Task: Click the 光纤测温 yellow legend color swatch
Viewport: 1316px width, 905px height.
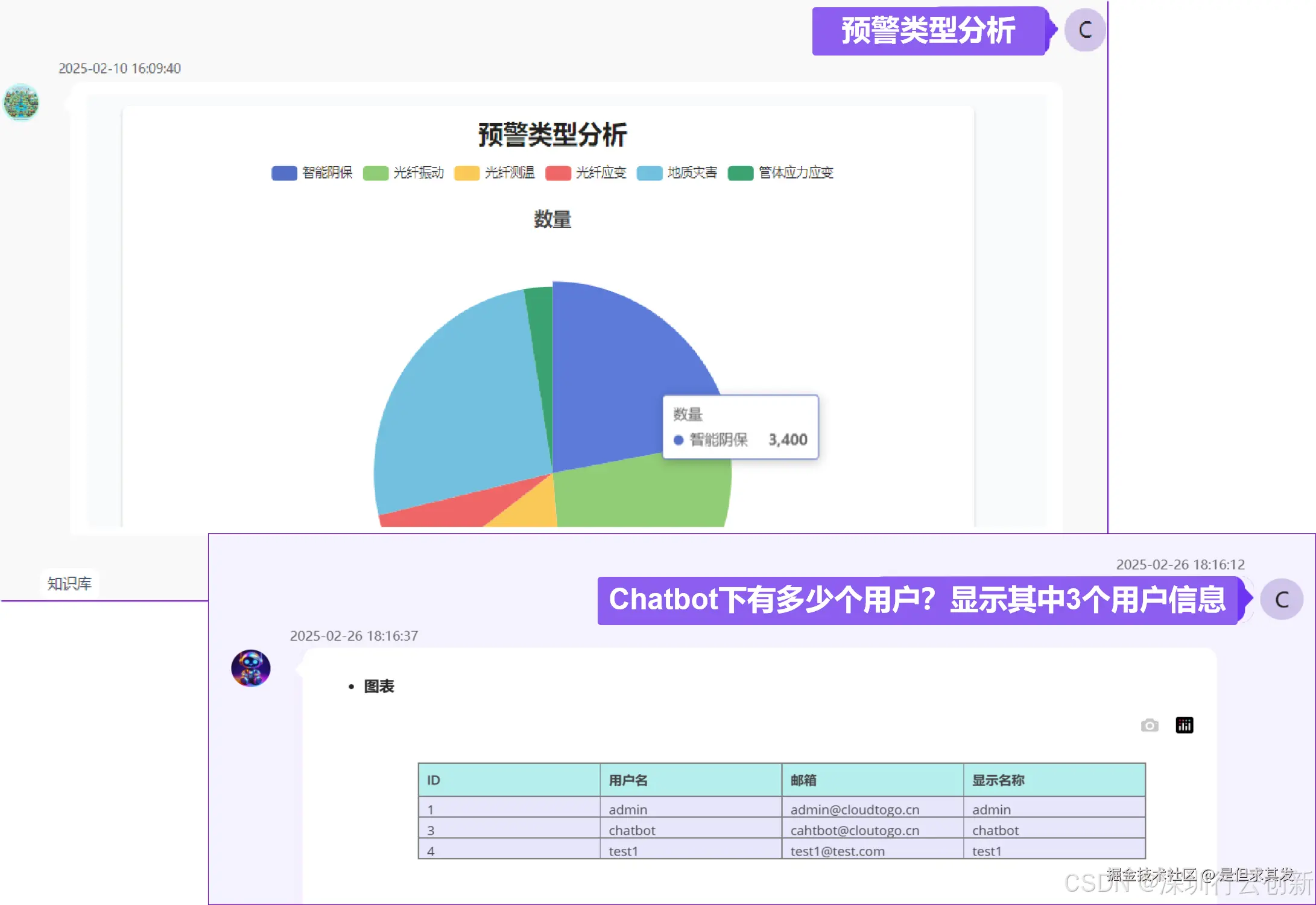Action: (x=466, y=173)
